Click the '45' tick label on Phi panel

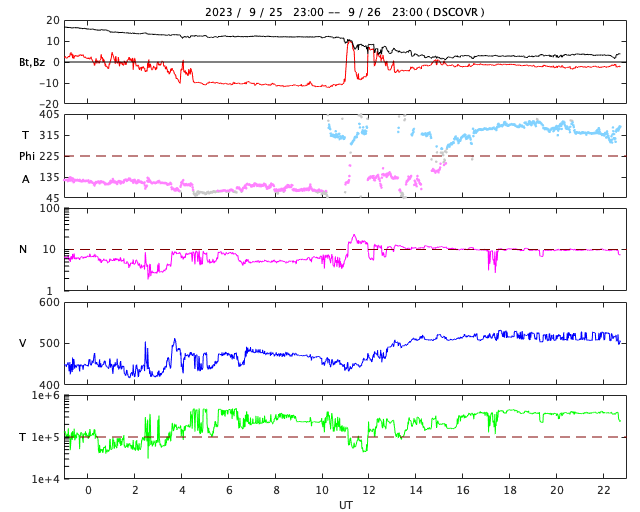point(53,198)
